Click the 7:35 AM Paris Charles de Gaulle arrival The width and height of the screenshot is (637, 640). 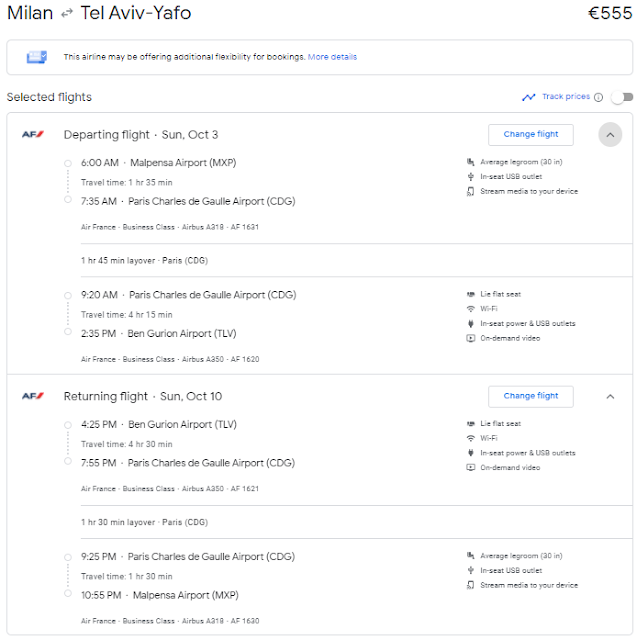(x=188, y=201)
